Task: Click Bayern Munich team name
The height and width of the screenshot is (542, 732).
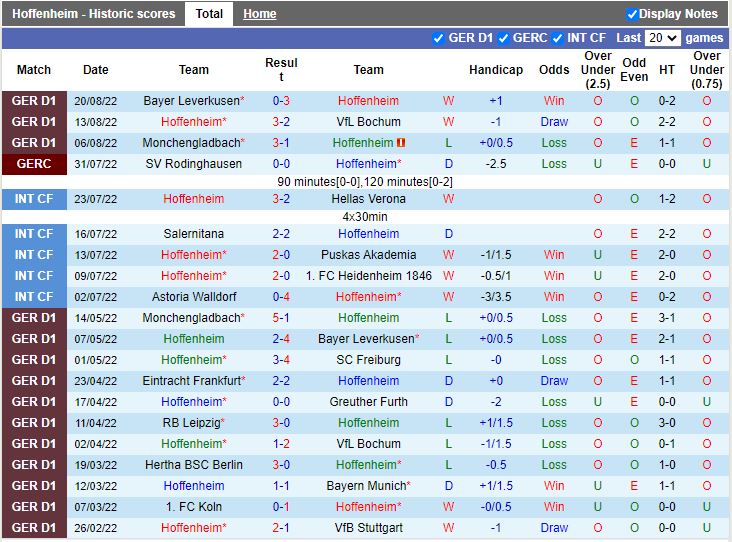Action: (368, 486)
